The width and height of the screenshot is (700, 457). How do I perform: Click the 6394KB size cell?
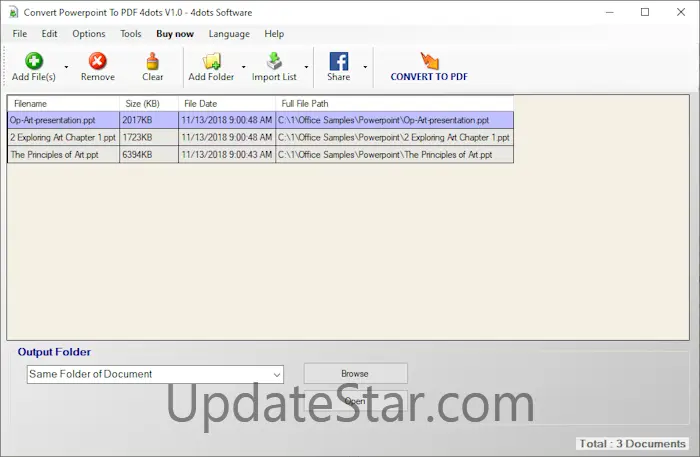(149, 154)
